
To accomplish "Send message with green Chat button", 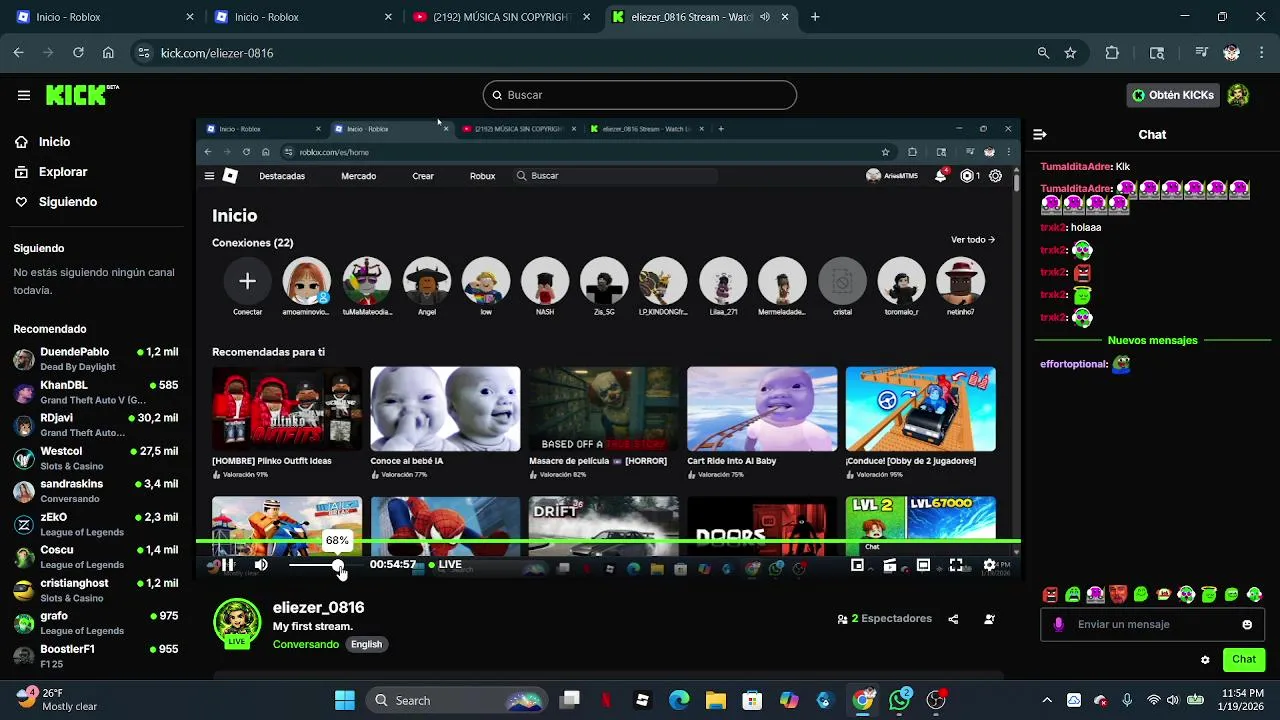I will pos(1244,659).
